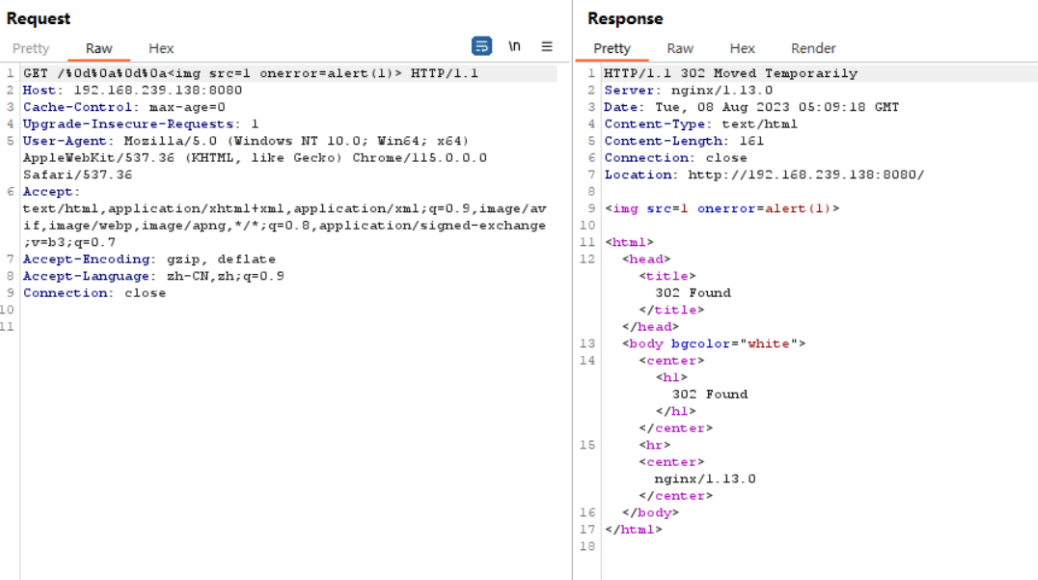Click the Content-Length: 161 line
This screenshot has width=1038, height=580.
tap(684, 141)
